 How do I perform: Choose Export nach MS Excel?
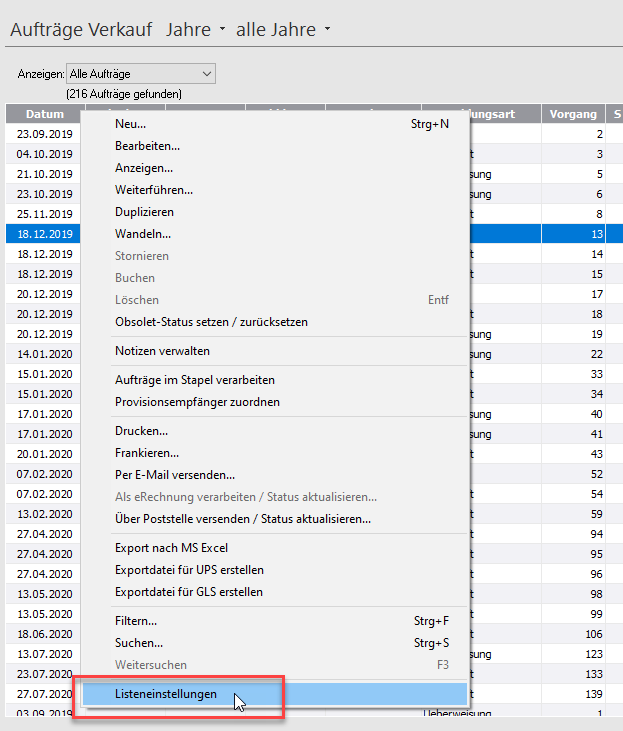click(171, 548)
